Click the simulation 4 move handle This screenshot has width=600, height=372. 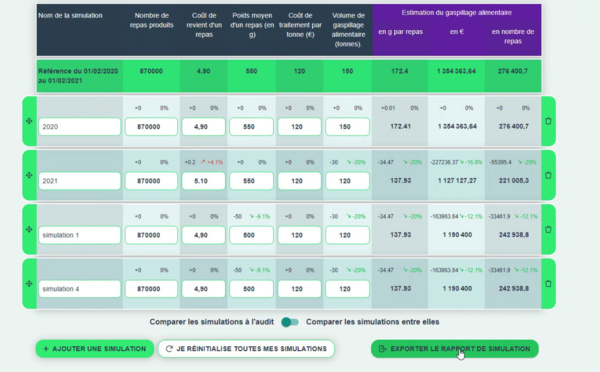29,284
